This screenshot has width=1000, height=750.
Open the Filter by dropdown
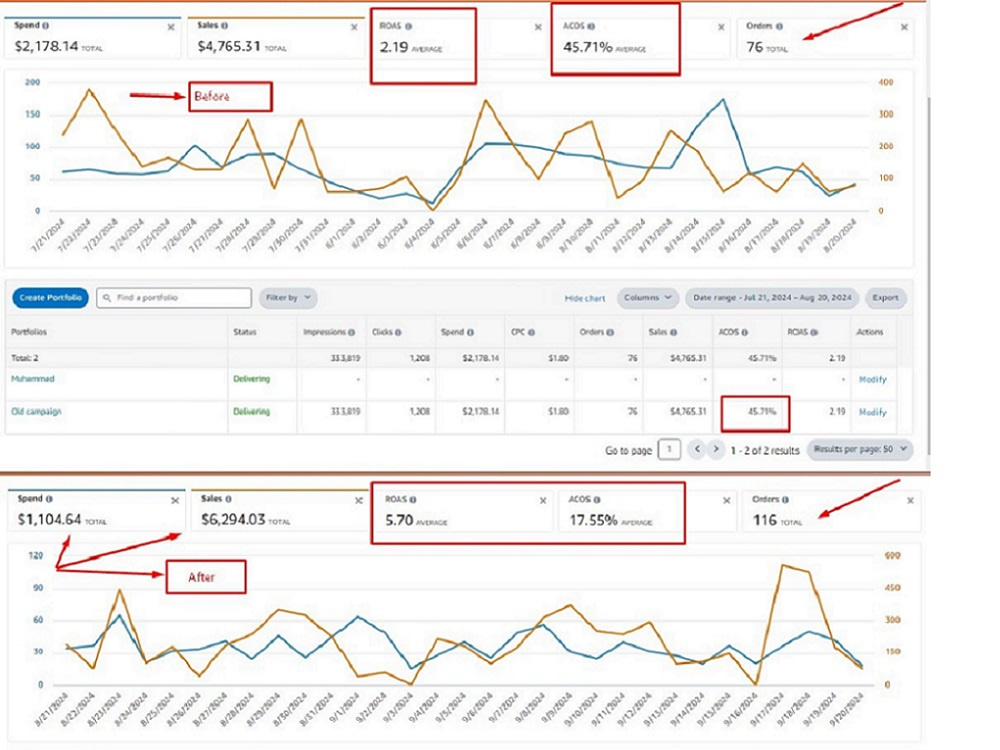pyautogui.click(x=288, y=297)
